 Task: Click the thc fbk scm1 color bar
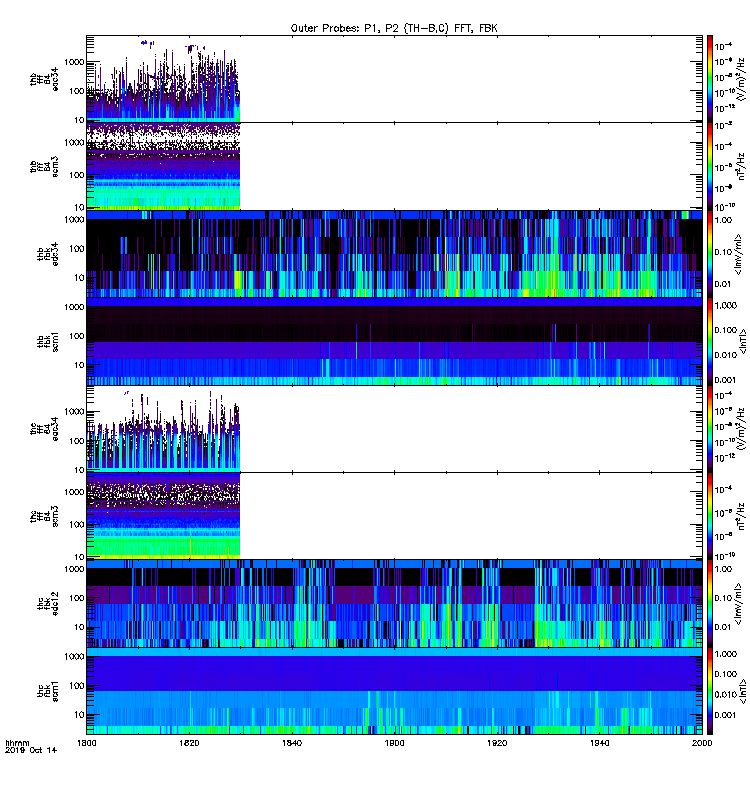click(x=710, y=691)
